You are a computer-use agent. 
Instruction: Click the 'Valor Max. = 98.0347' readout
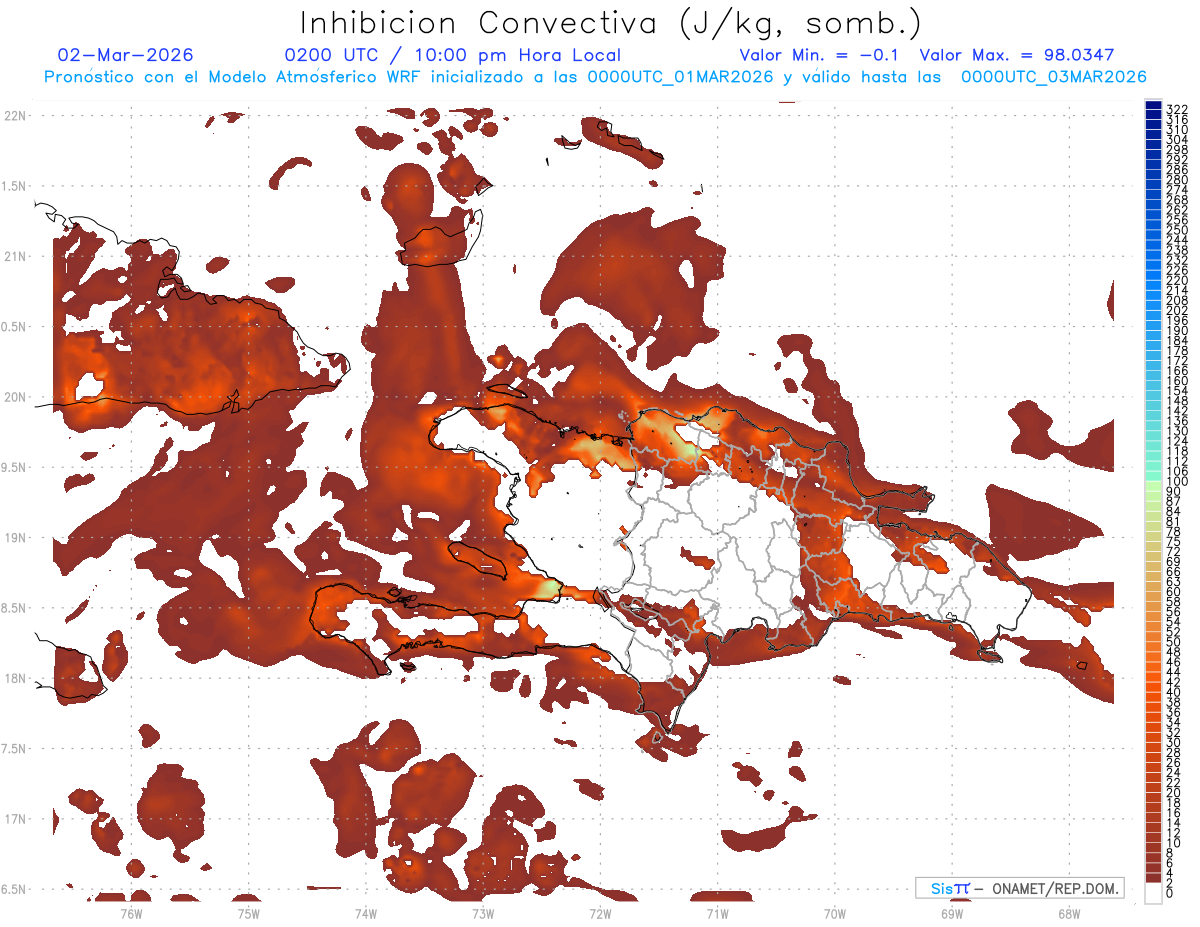pos(1017,55)
